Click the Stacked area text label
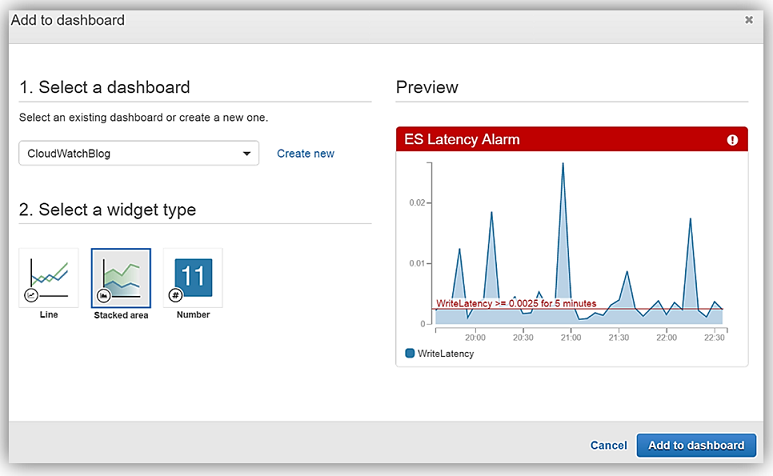This screenshot has height=476, width=773. point(121,315)
